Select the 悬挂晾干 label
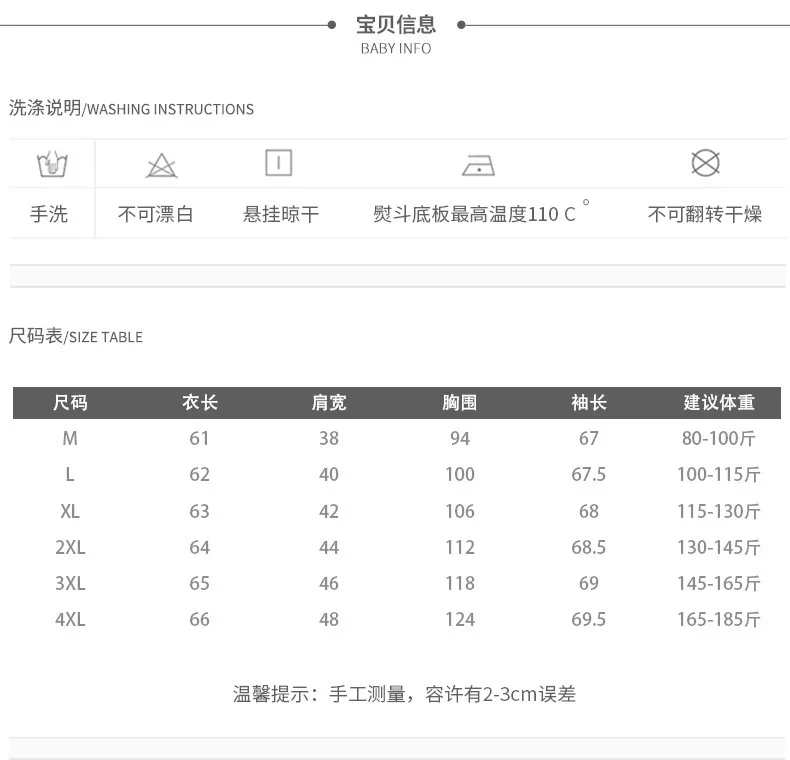790x760 pixels. pos(281,214)
